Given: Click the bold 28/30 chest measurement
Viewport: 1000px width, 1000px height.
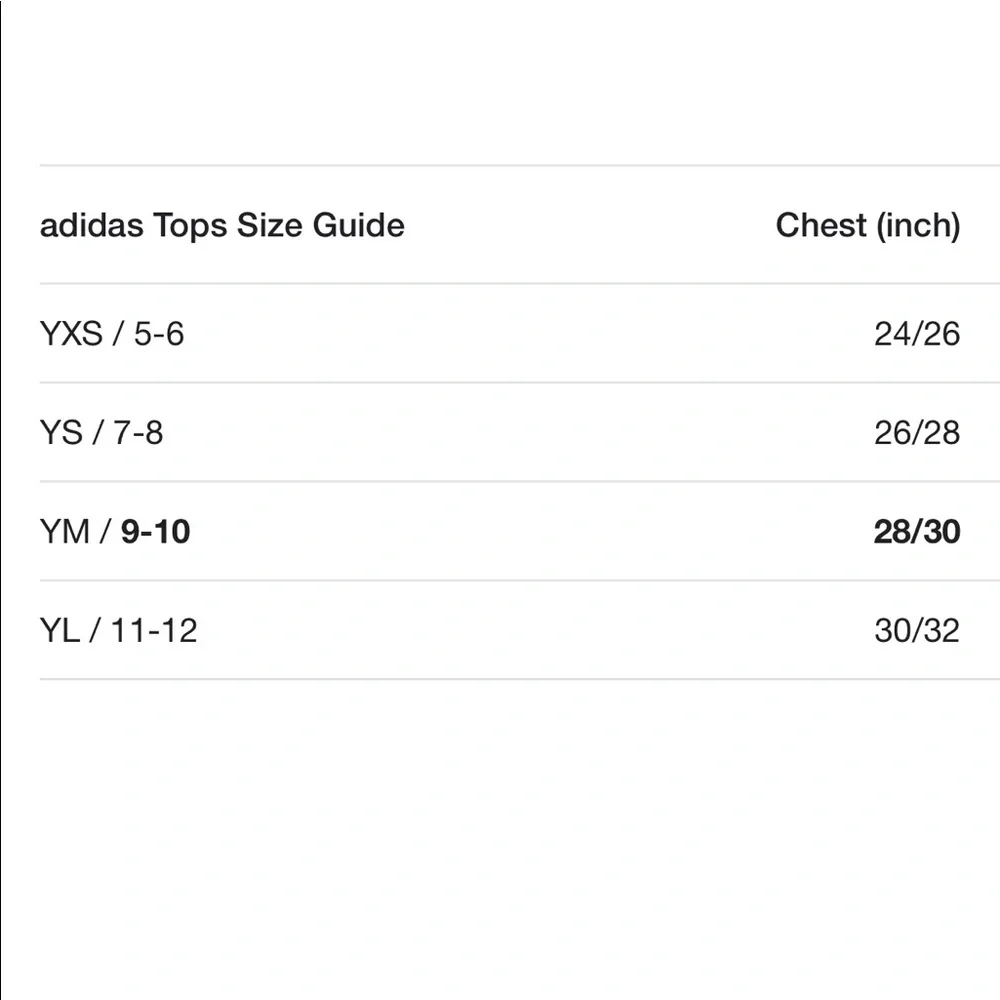Looking at the screenshot, I should 916,531.
